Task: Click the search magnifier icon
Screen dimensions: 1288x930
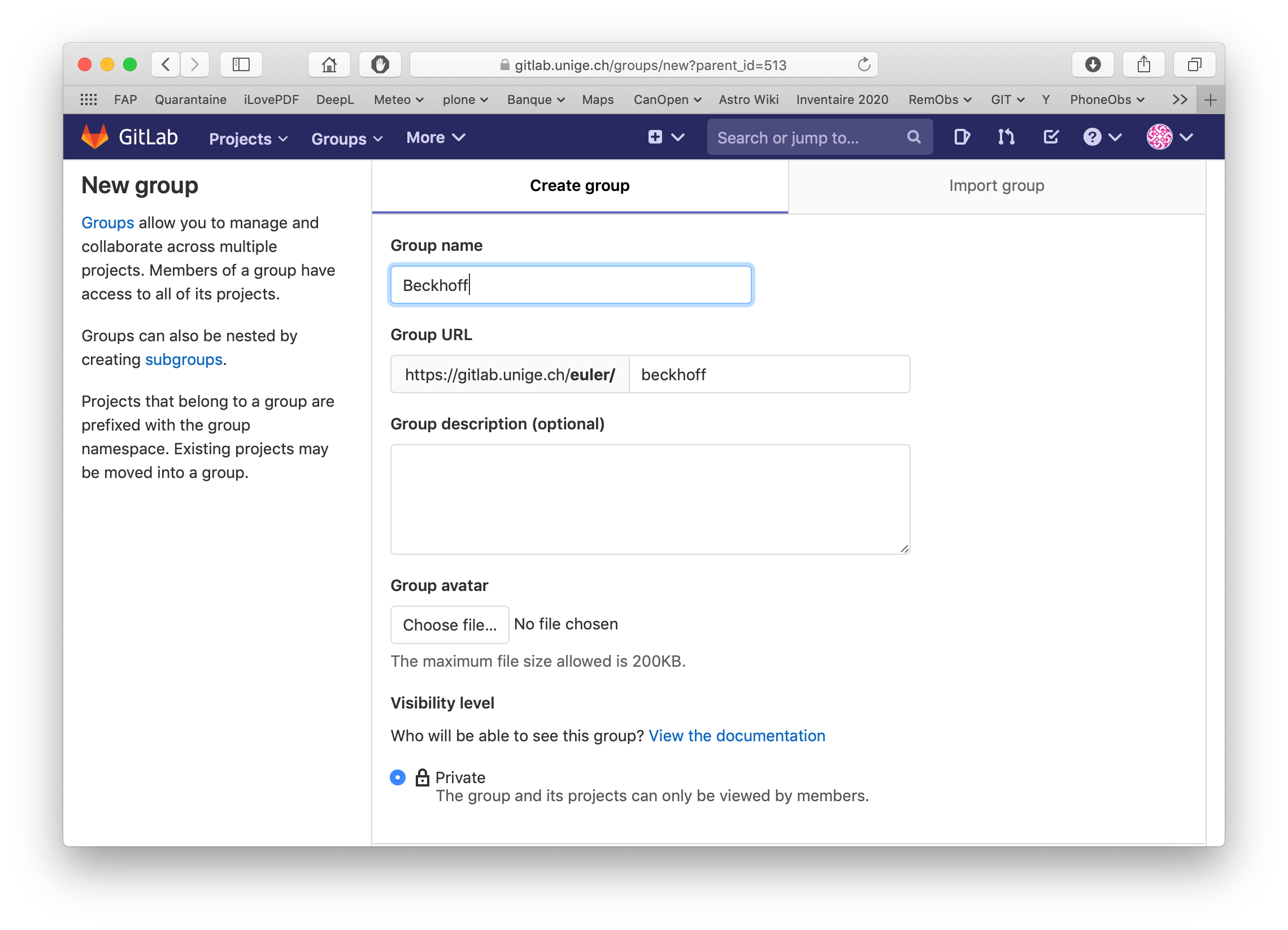Action: [x=913, y=137]
